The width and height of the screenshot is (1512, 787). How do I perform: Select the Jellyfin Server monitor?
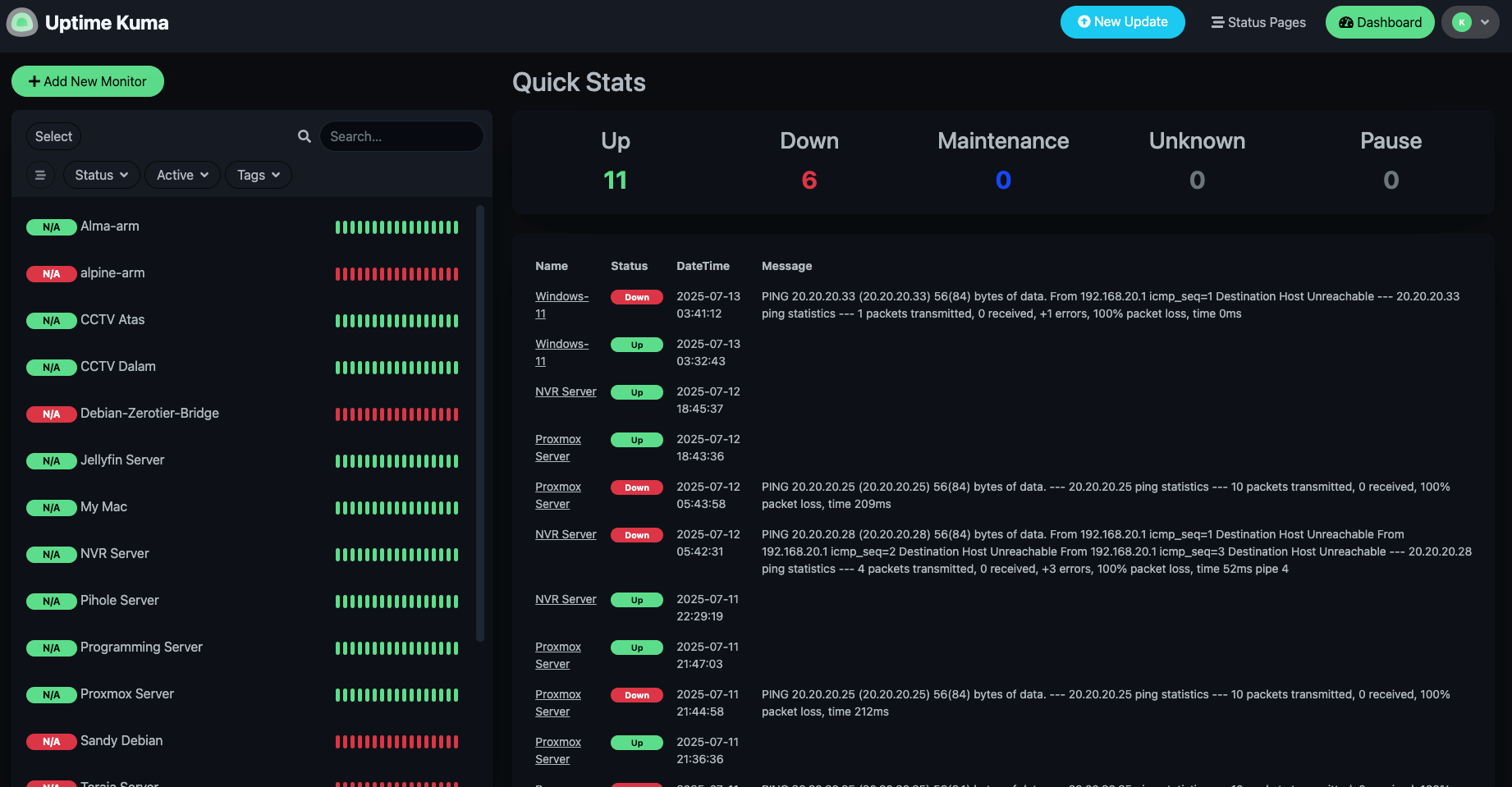coord(243,460)
